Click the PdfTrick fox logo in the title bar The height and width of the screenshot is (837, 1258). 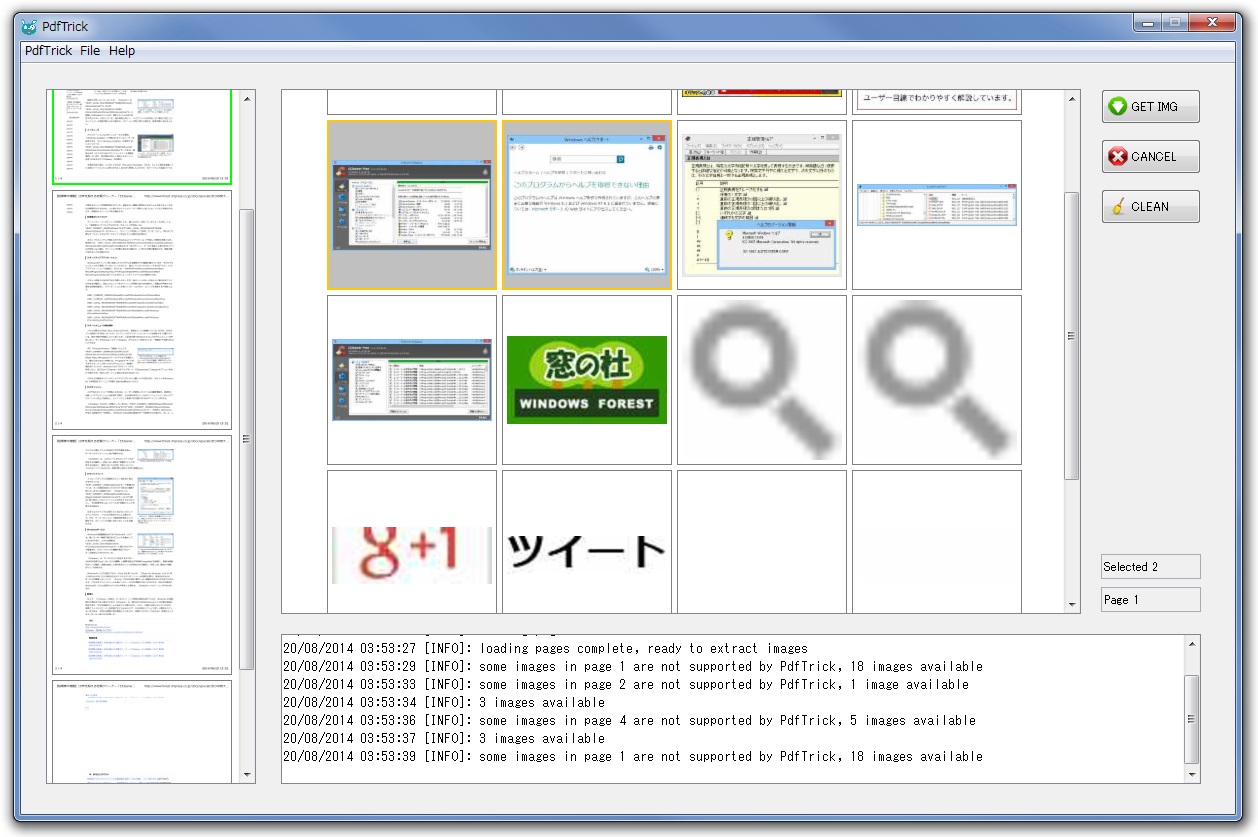click(x=27, y=26)
